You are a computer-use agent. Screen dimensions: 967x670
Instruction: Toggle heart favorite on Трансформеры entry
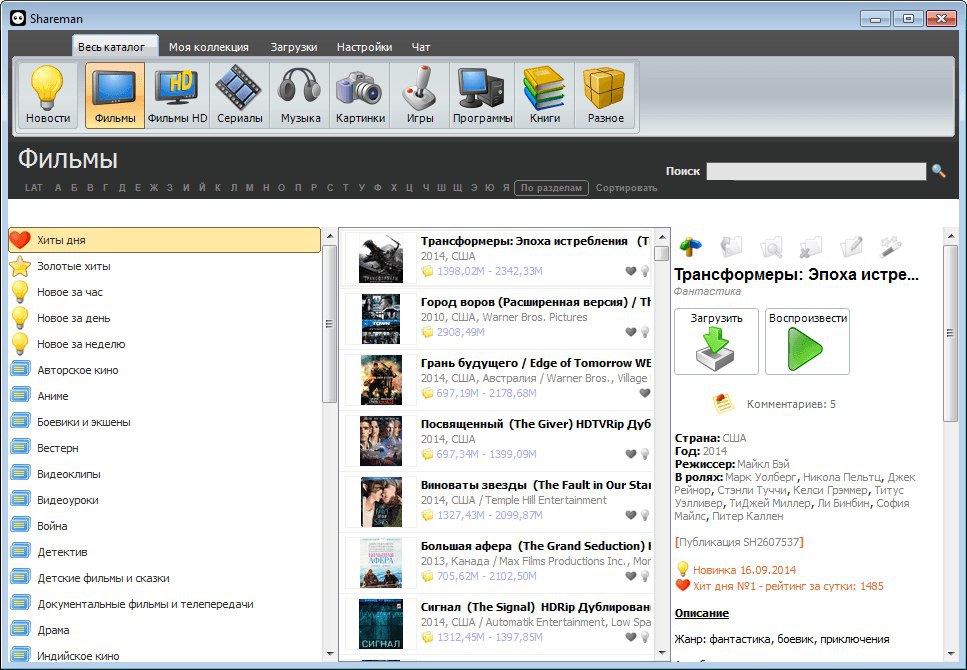630,271
